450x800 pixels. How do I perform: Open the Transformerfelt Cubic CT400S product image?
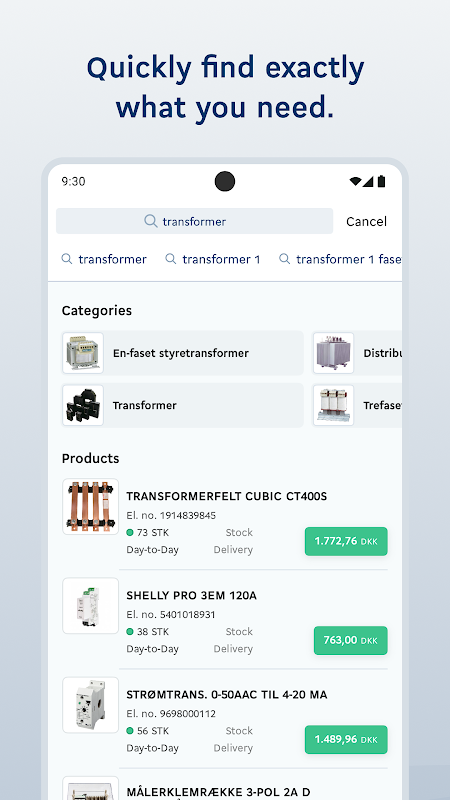[x=90, y=506]
